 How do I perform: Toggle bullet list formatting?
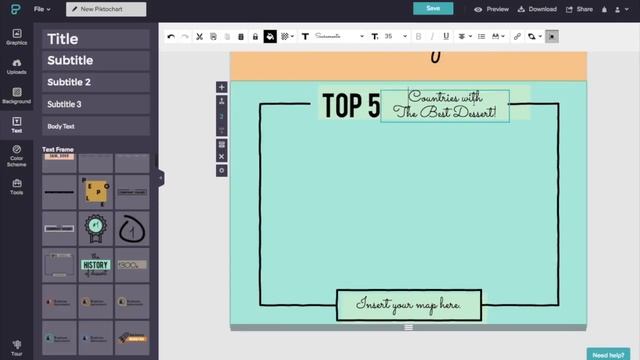point(482,37)
